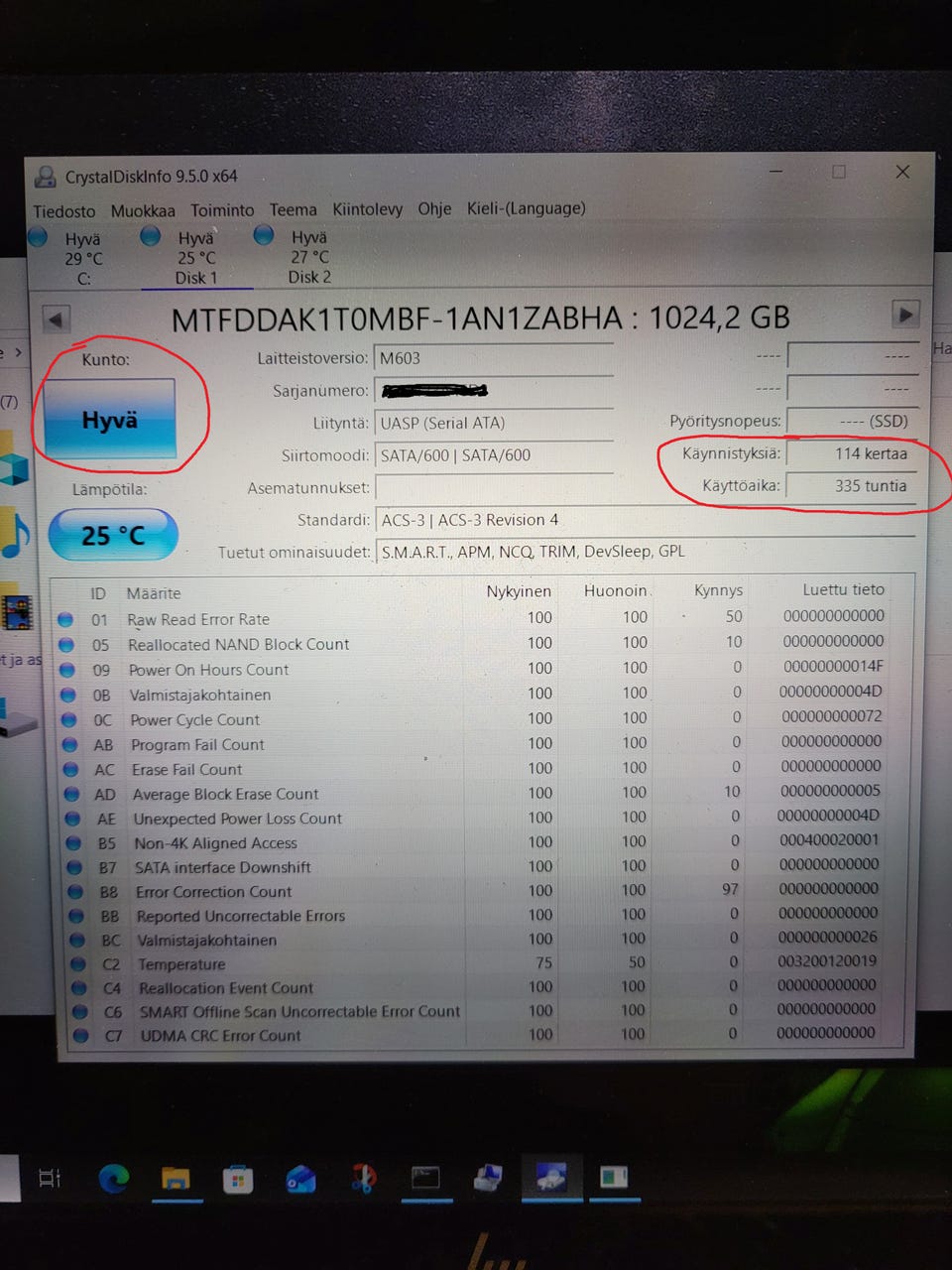The width and height of the screenshot is (952, 1270).
Task: Select the Disk 1 tab
Action: point(195,257)
